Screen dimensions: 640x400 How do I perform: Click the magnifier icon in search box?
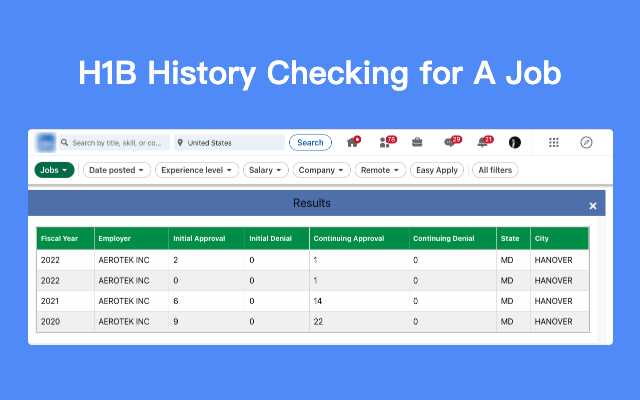click(64, 142)
